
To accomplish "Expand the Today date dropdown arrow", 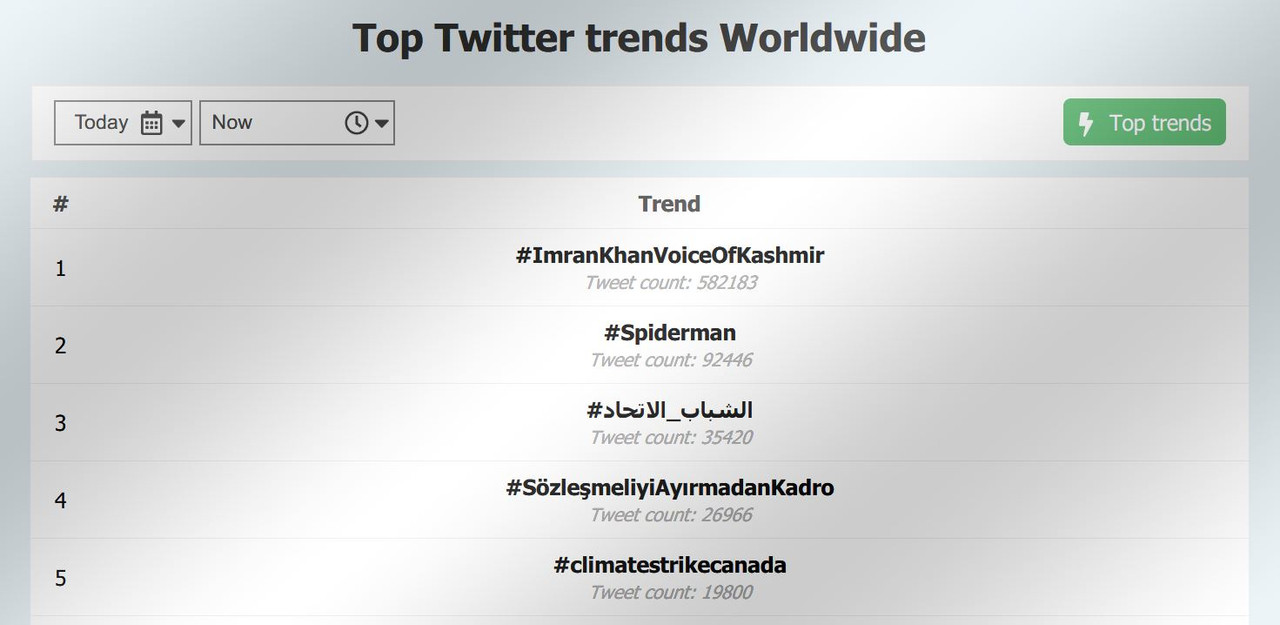I will (179, 124).
